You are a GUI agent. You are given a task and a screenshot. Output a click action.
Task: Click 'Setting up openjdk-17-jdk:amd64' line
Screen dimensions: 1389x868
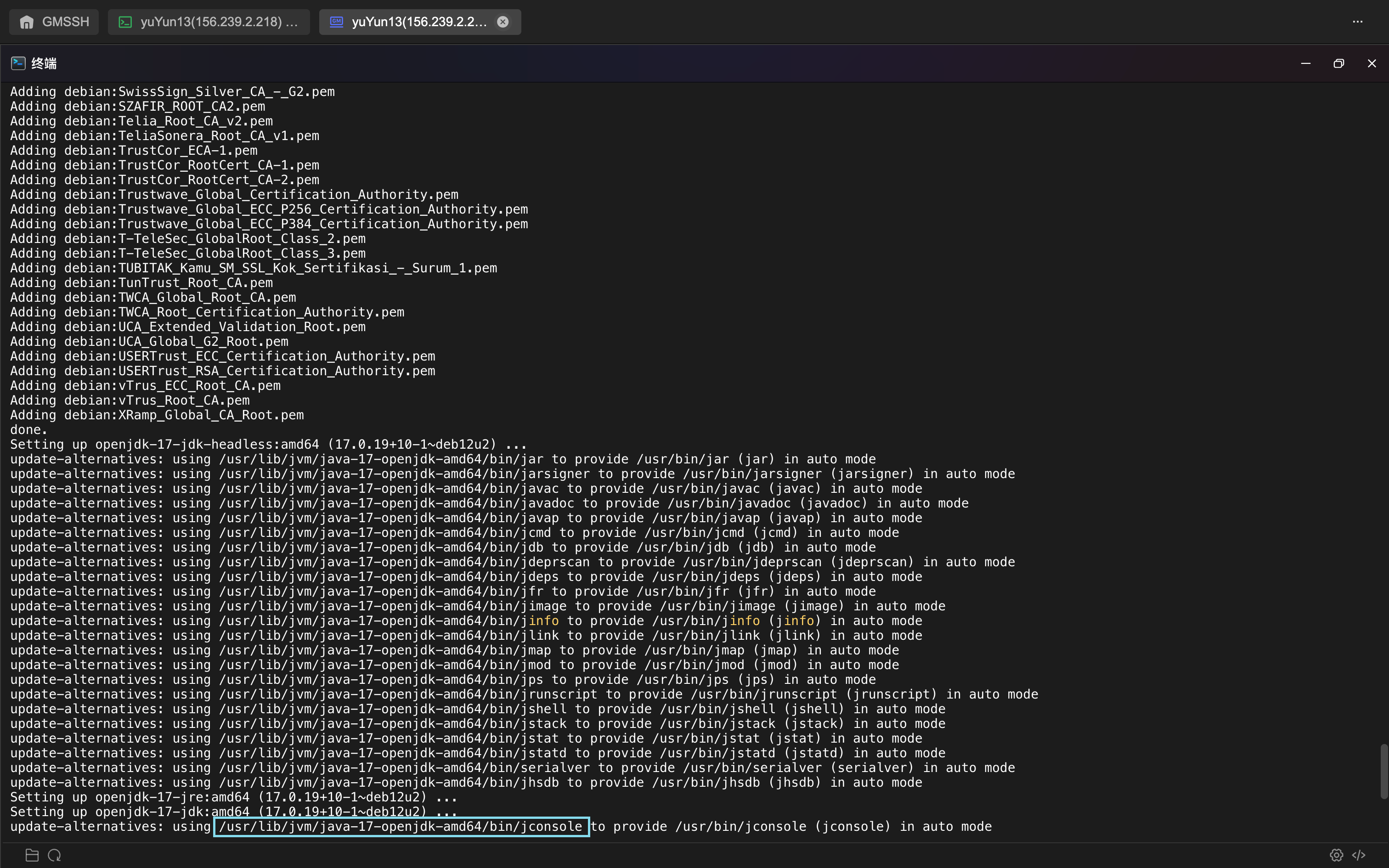[234, 812]
